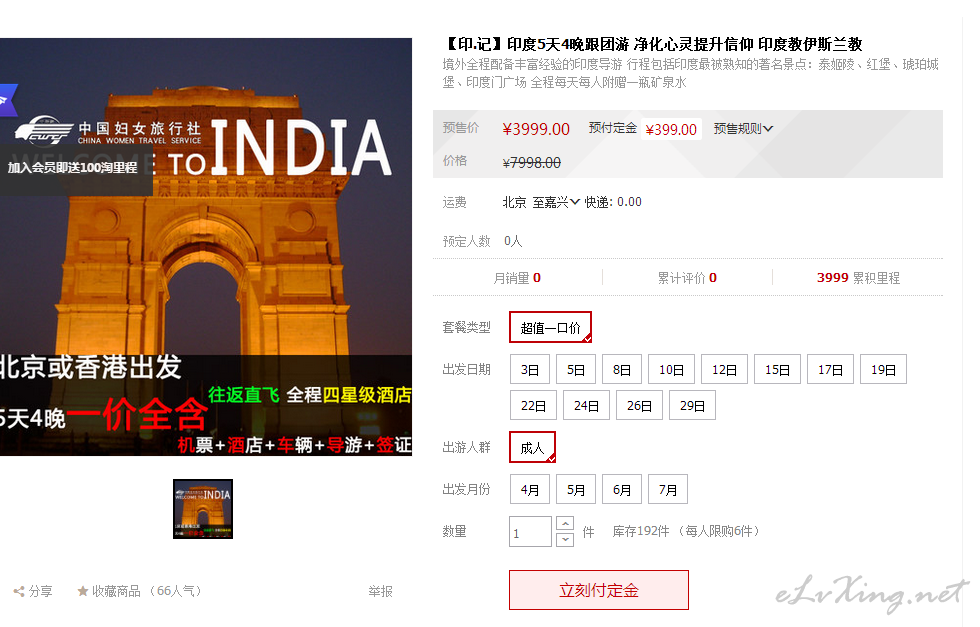Select package type 超值一口价
Screen dimensions: 980x627
[x=550, y=327]
